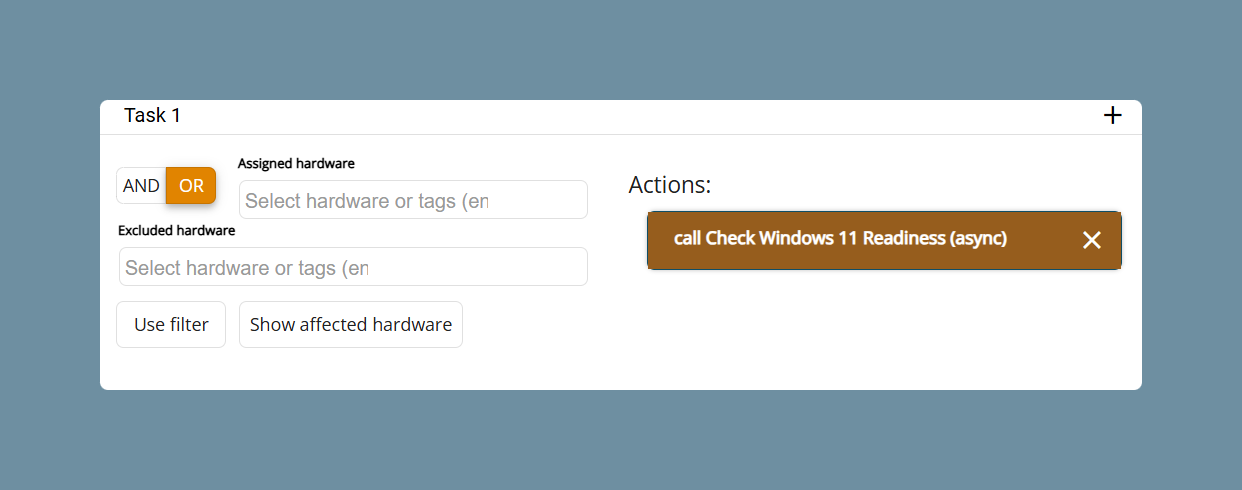
Task: Click Show affected hardware button
Action: [351, 325]
